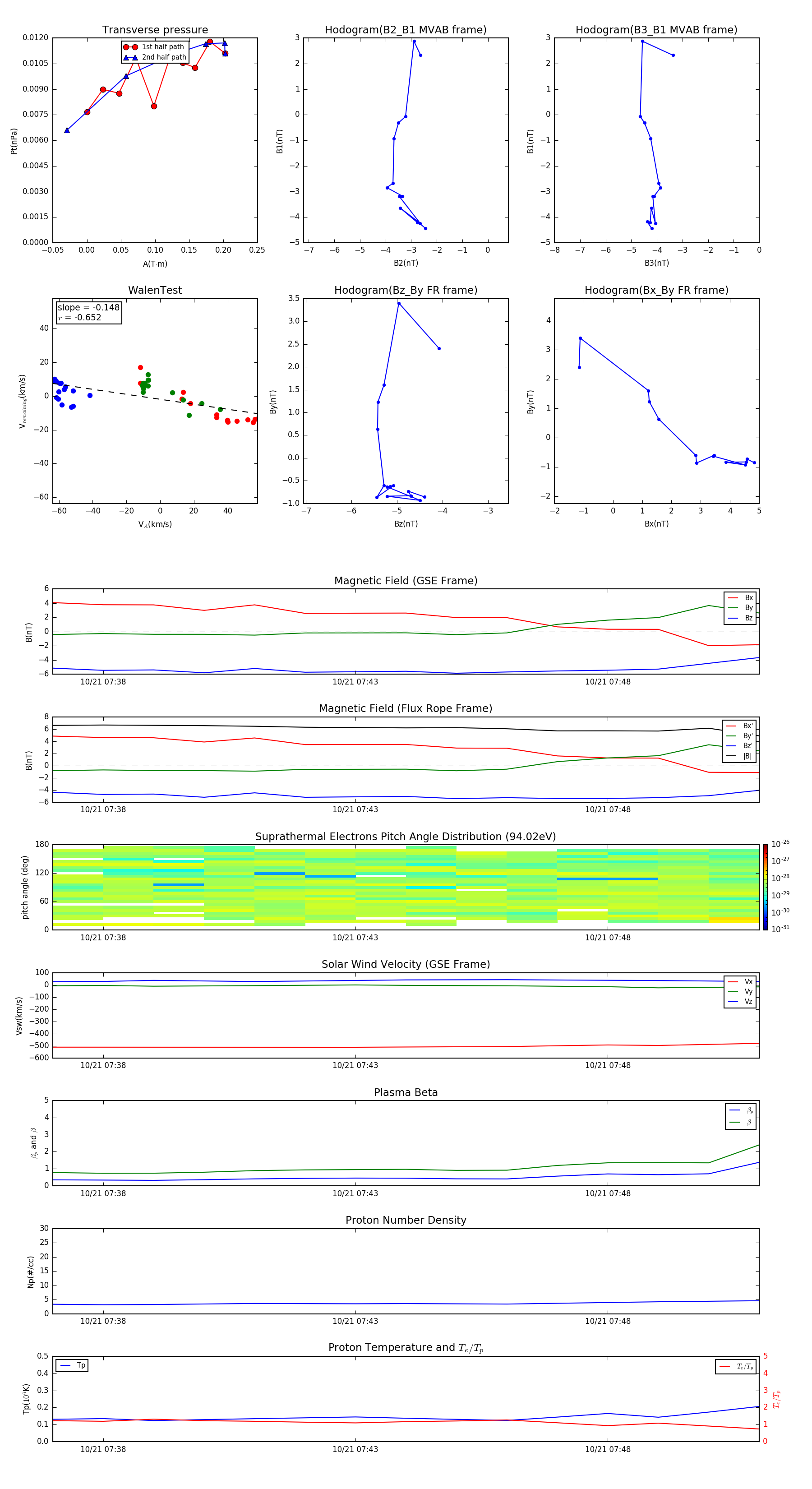The width and height of the screenshot is (812, 1489).
Task: Click the Plasma Beta plot title
Action: (406, 1092)
